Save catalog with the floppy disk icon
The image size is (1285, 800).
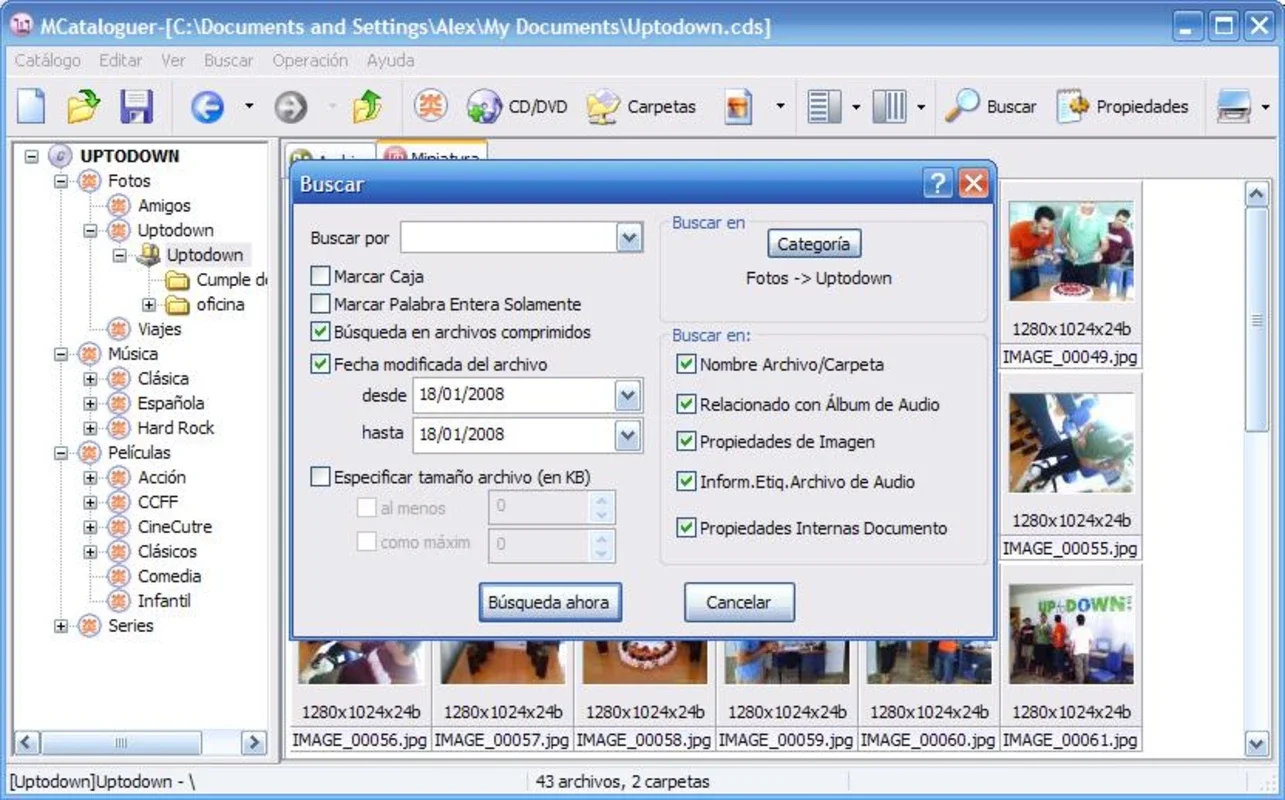point(136,106)
